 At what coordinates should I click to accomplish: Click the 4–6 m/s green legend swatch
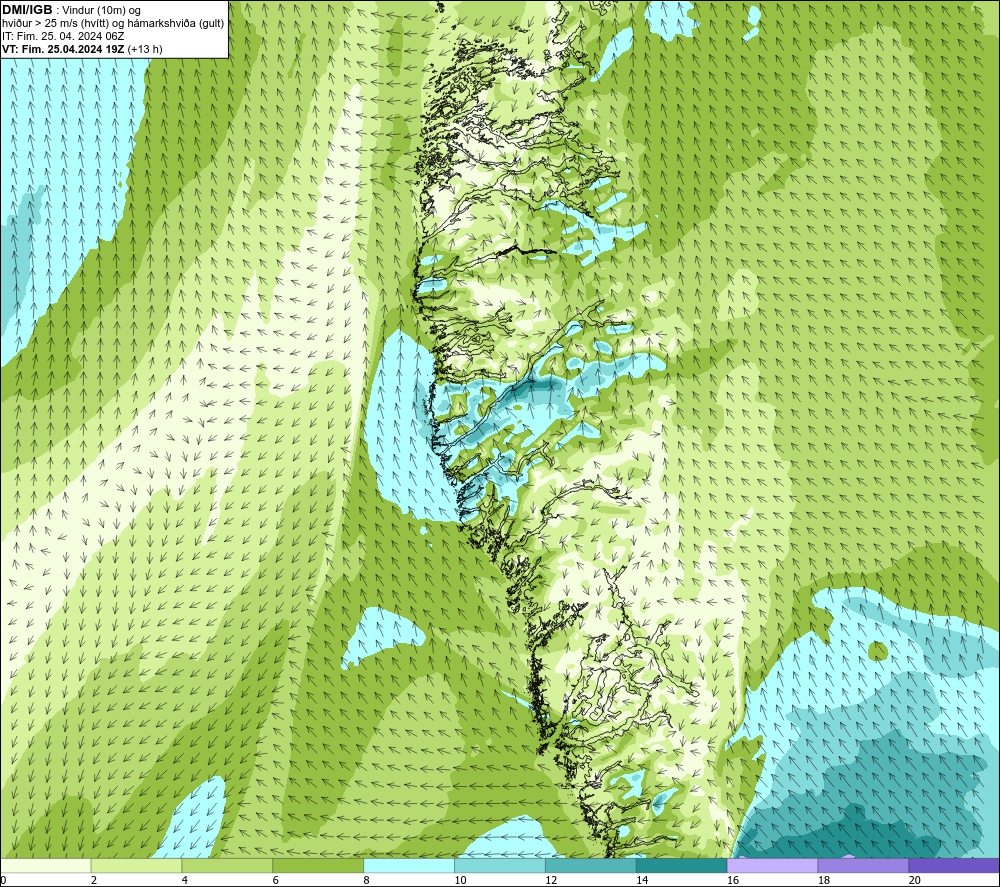[x=227, y=866]
